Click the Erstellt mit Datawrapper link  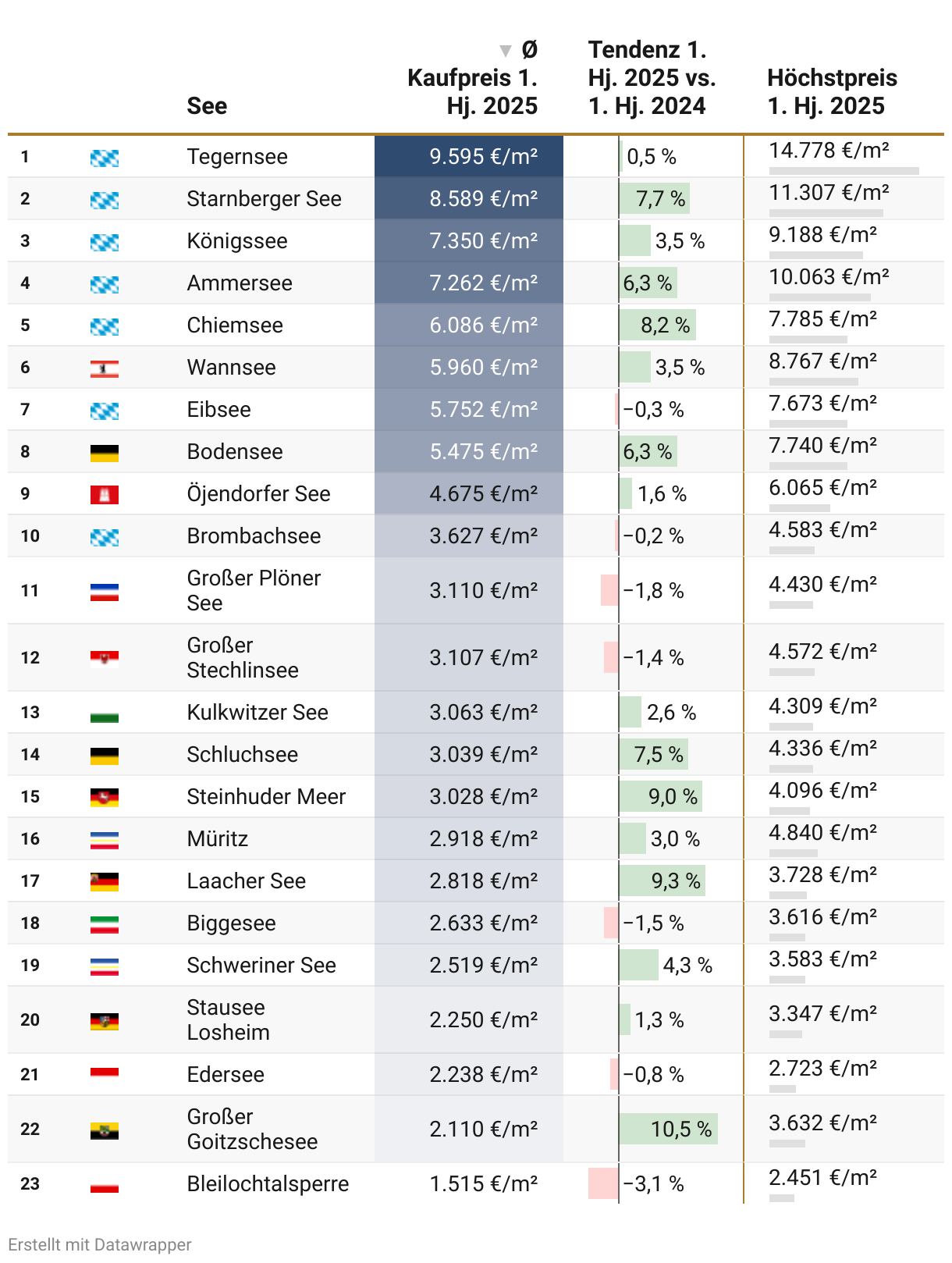100,1244
